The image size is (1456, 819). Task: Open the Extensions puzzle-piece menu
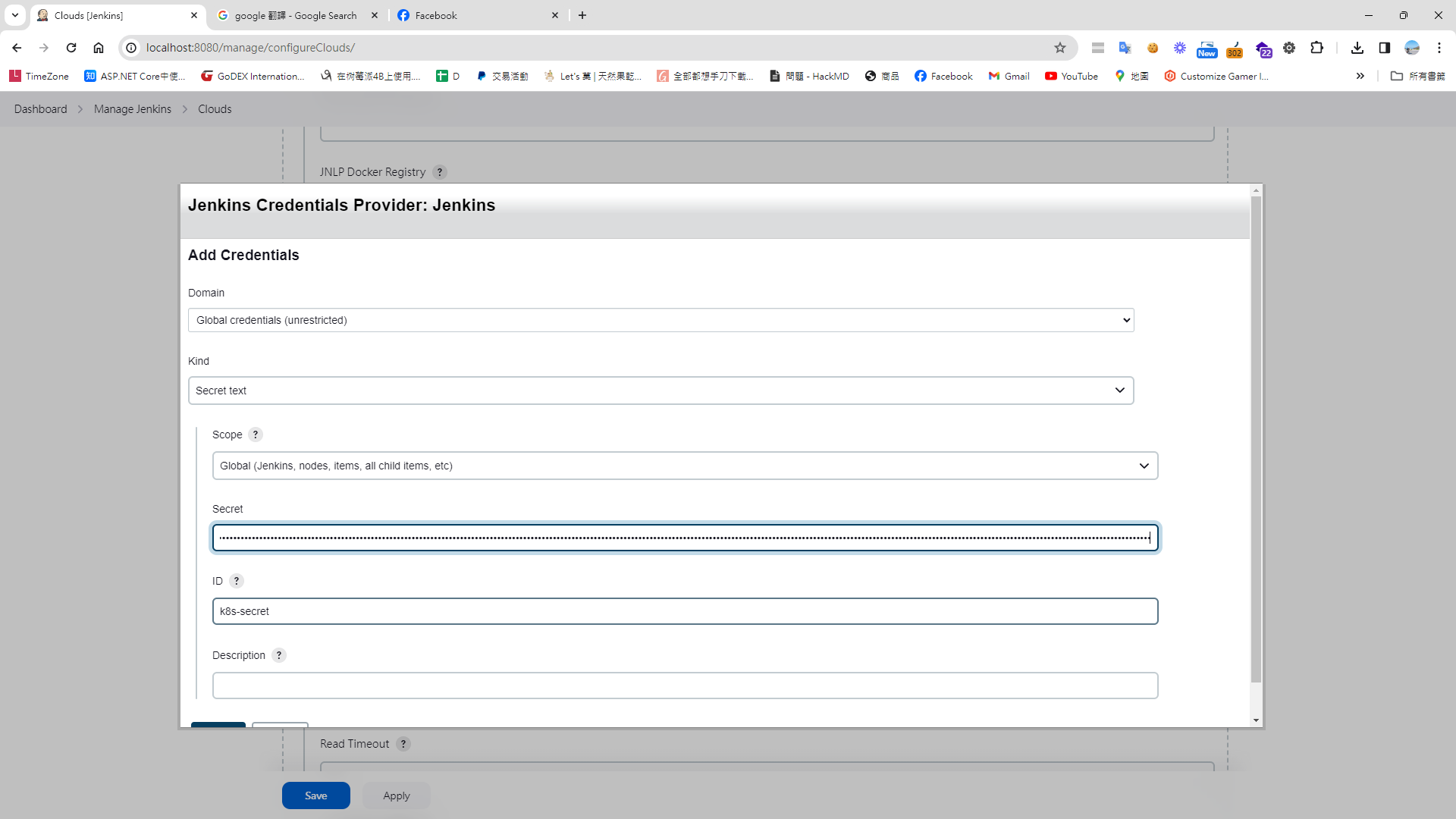pos(1317,47)
